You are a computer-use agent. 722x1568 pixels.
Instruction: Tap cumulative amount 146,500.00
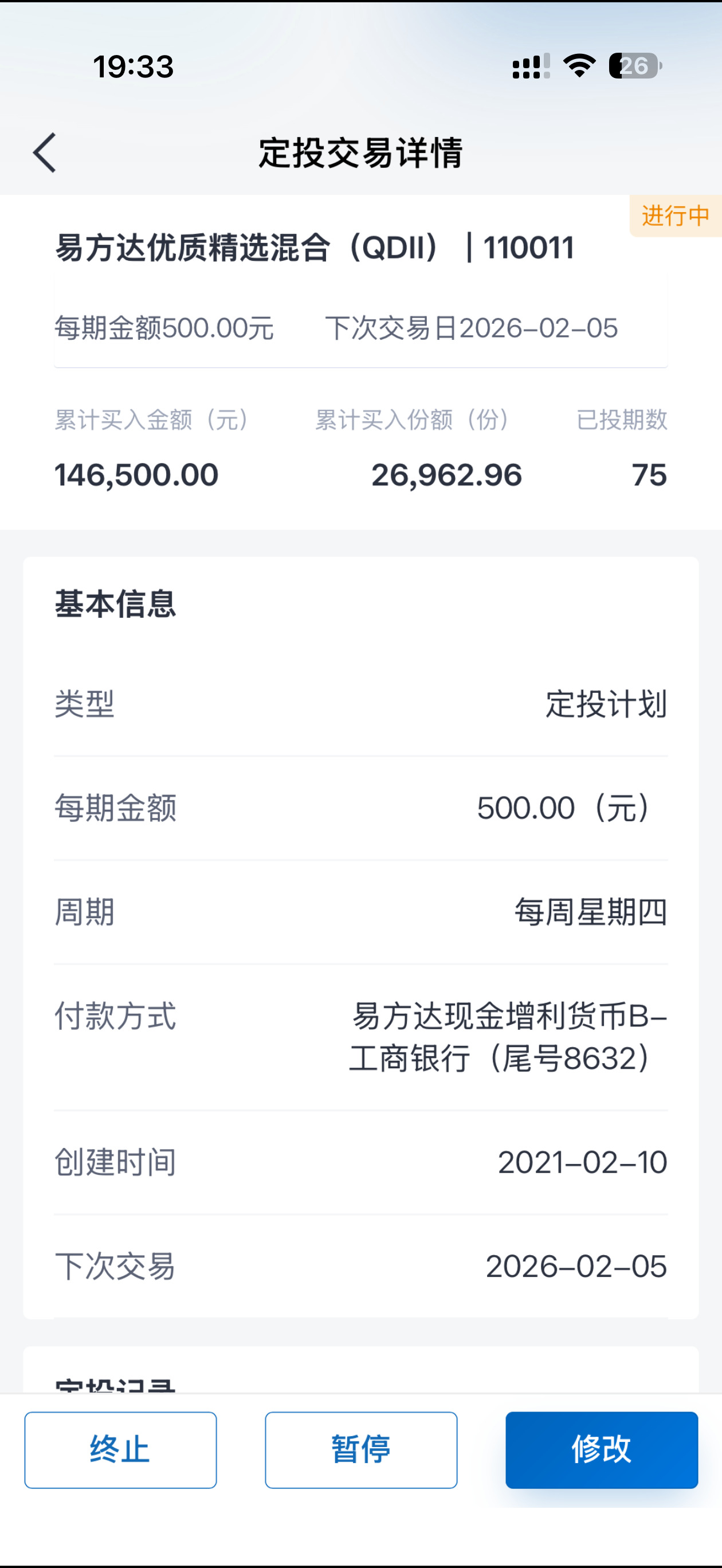(x=136, y=475)
